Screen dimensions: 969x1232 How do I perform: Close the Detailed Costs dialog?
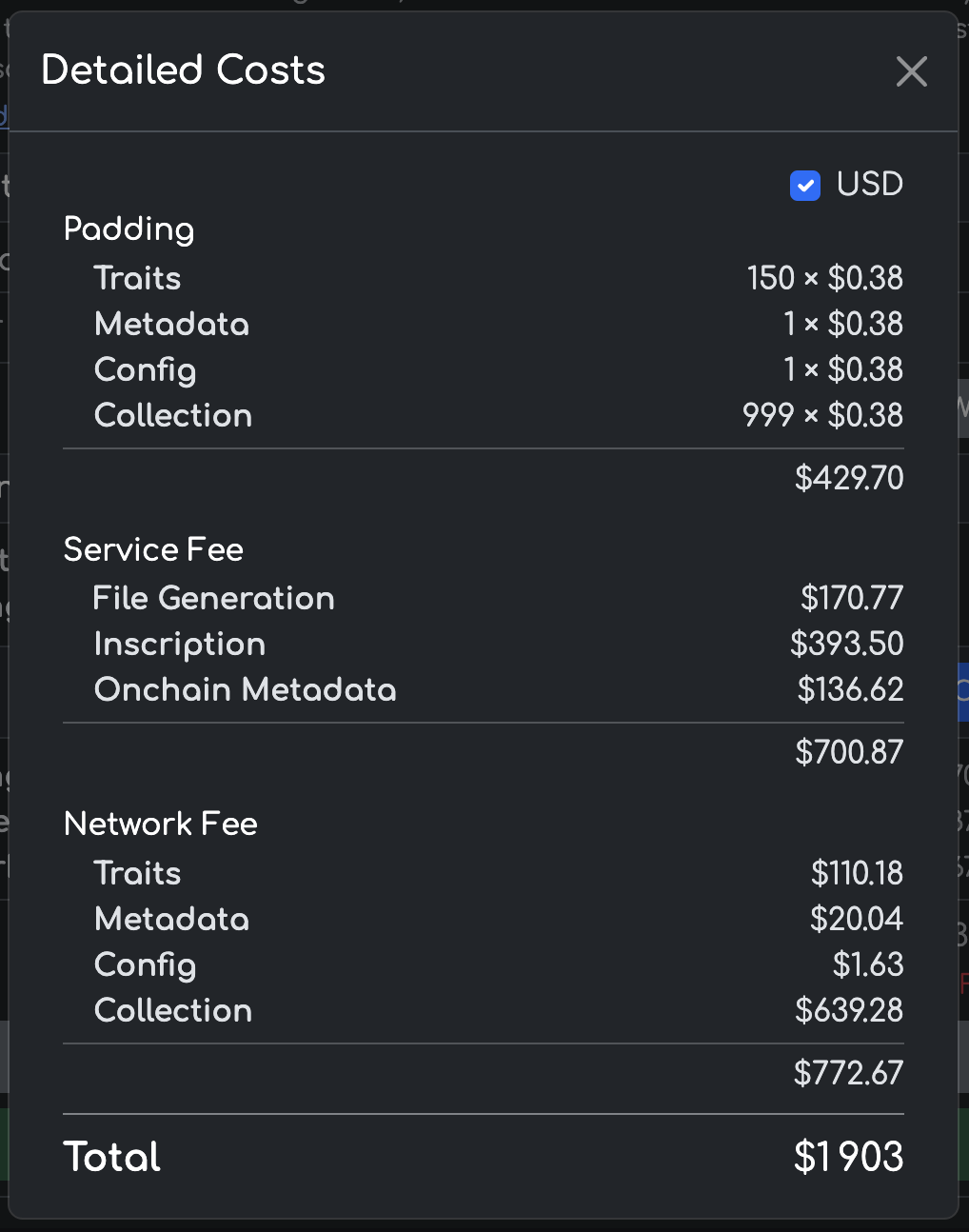pos(911,71)
